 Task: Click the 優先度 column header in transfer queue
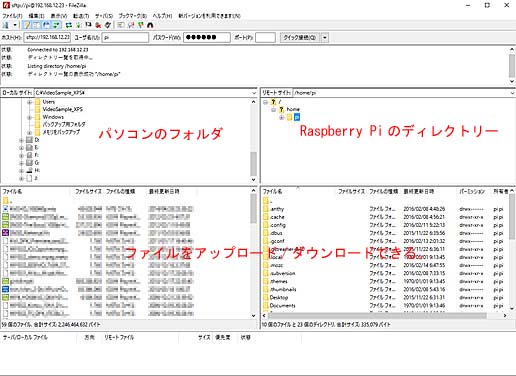tap(223, 337)
